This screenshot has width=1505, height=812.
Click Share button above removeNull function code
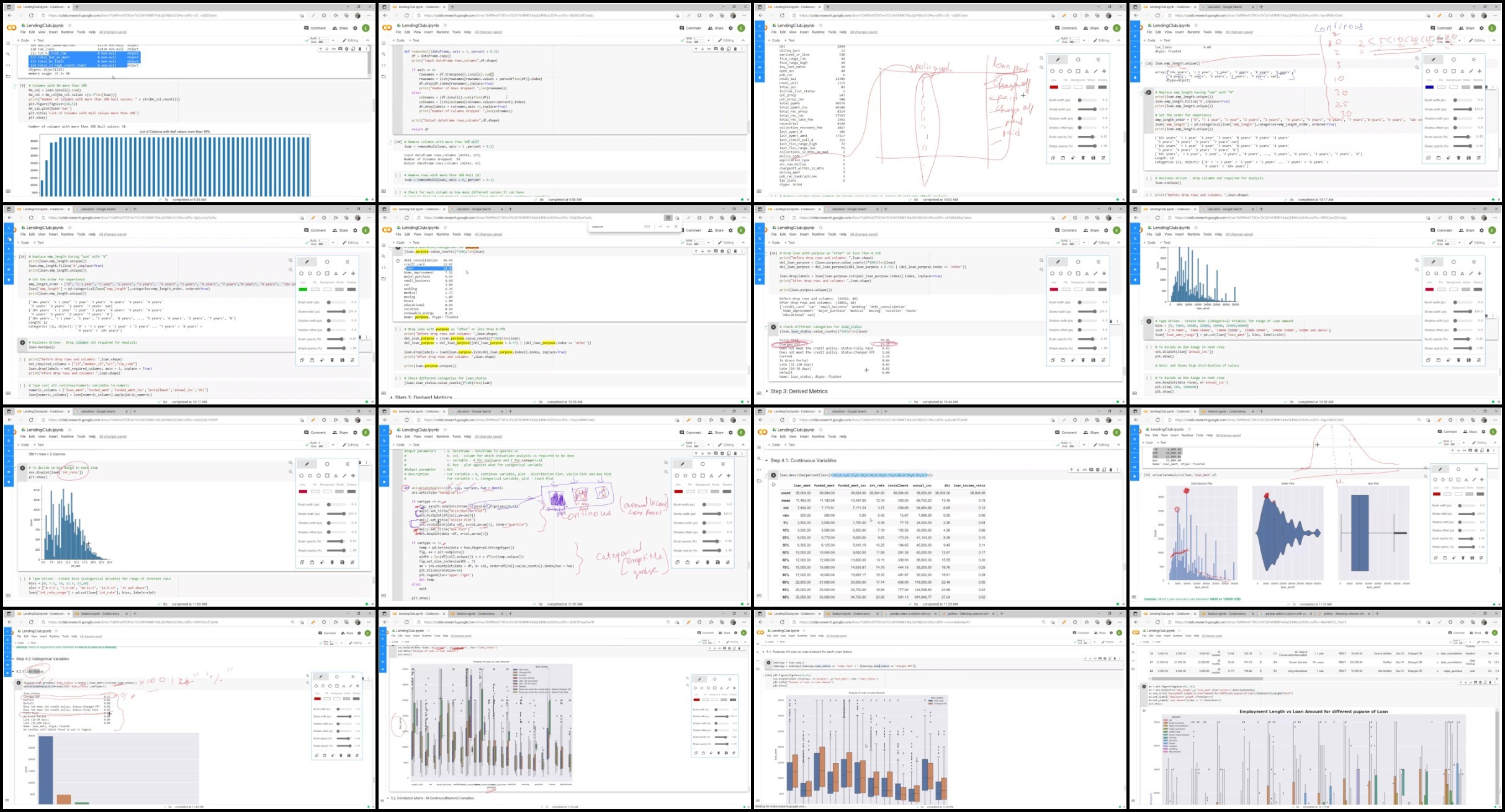point(716,28)
